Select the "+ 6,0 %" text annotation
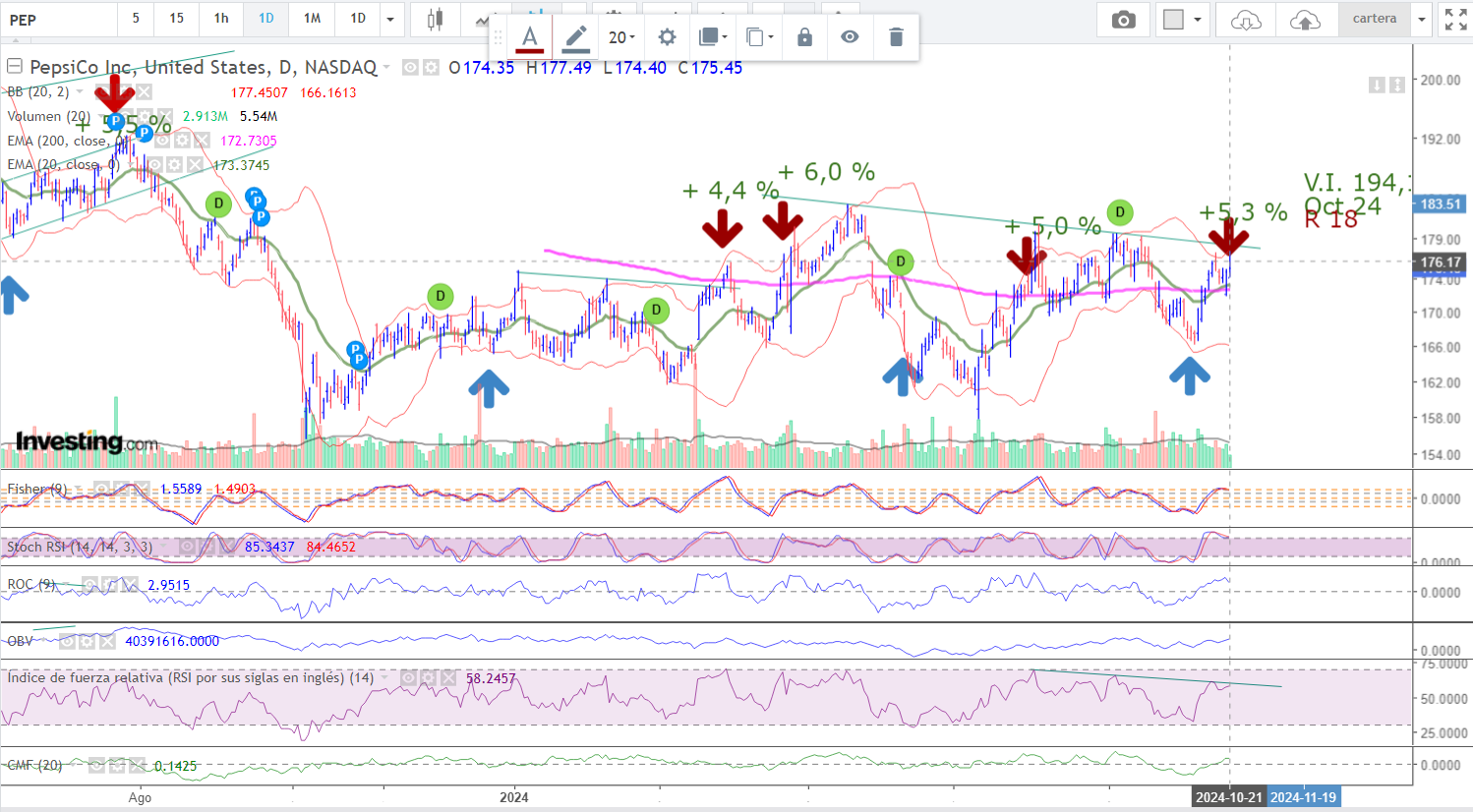 tap(826, 173)
